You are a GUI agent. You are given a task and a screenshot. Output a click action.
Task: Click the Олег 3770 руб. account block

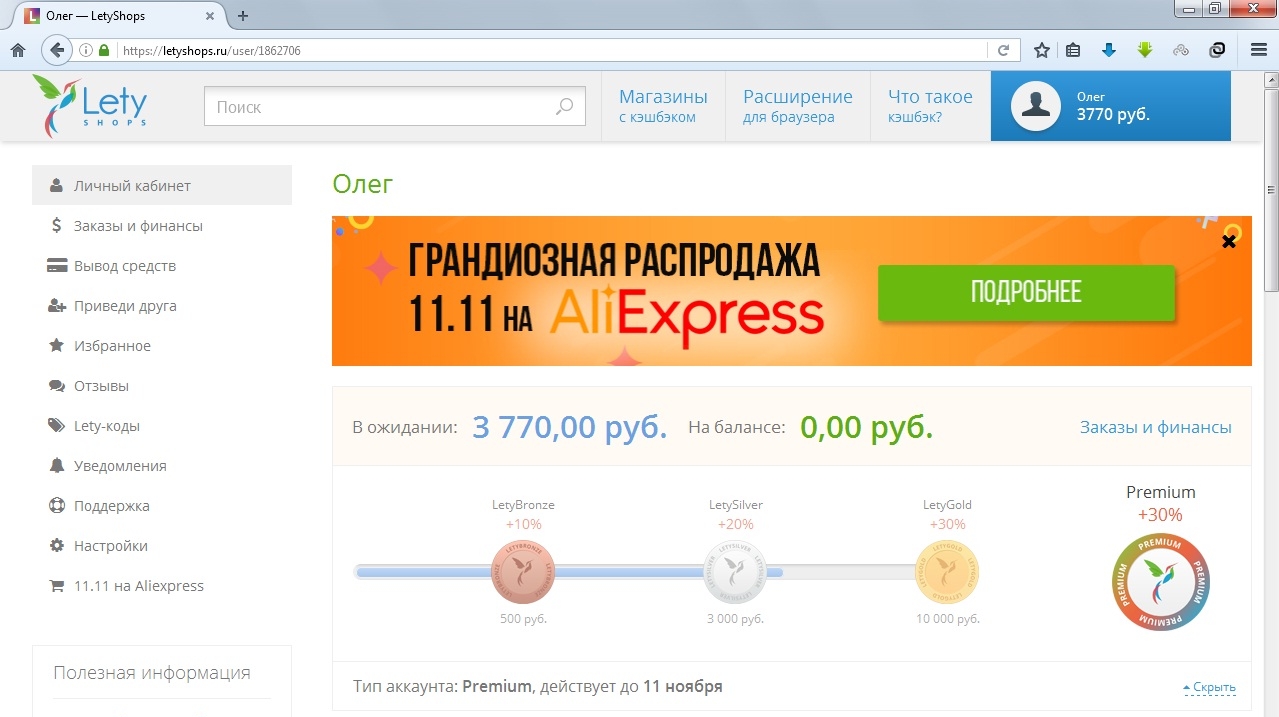(x=1111, y=106)
